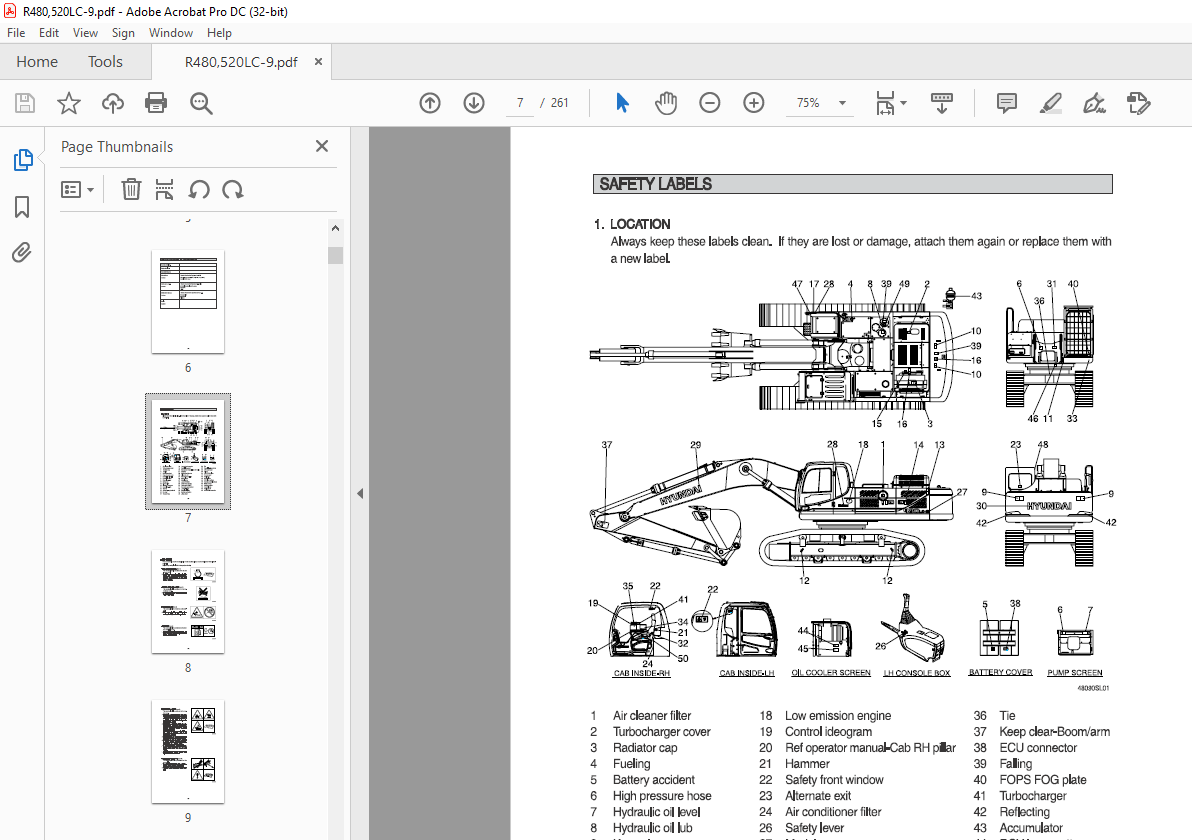This screenshot has height=840, width=1192.
Task: Click thumbnail scrollbar up arrow
Action: (x=335, y=228)
